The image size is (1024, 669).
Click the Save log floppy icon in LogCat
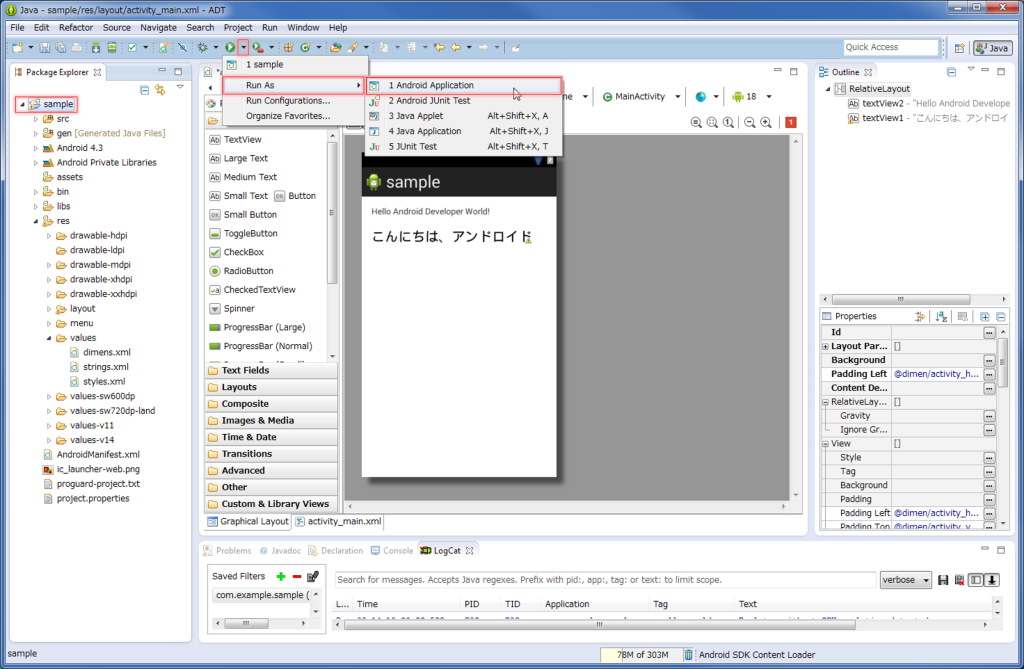943,580
